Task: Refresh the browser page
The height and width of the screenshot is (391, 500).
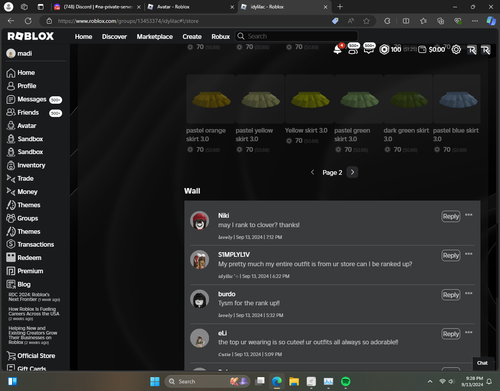Action: point(28,21)
